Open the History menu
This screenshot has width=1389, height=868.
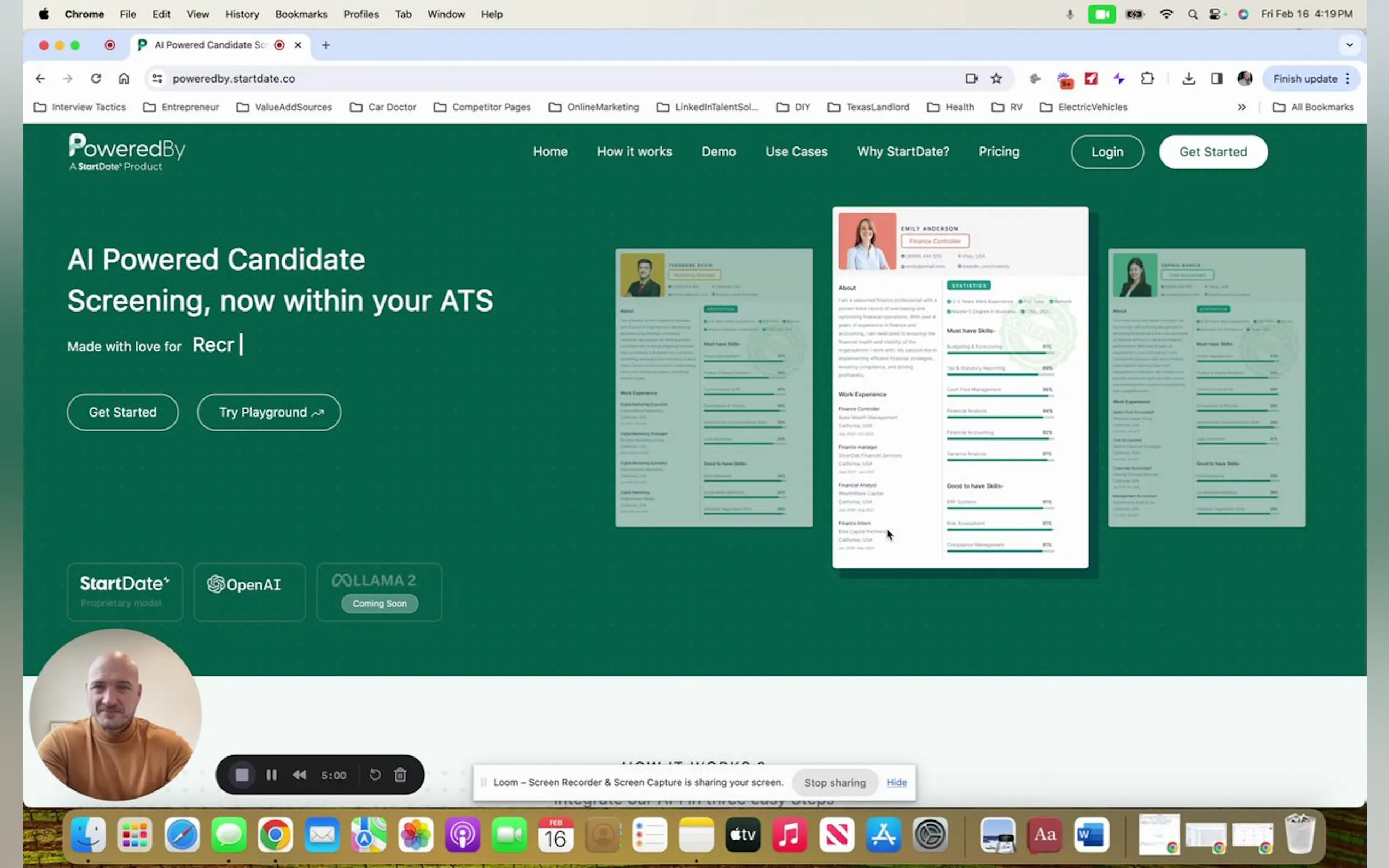click(242, 14)
